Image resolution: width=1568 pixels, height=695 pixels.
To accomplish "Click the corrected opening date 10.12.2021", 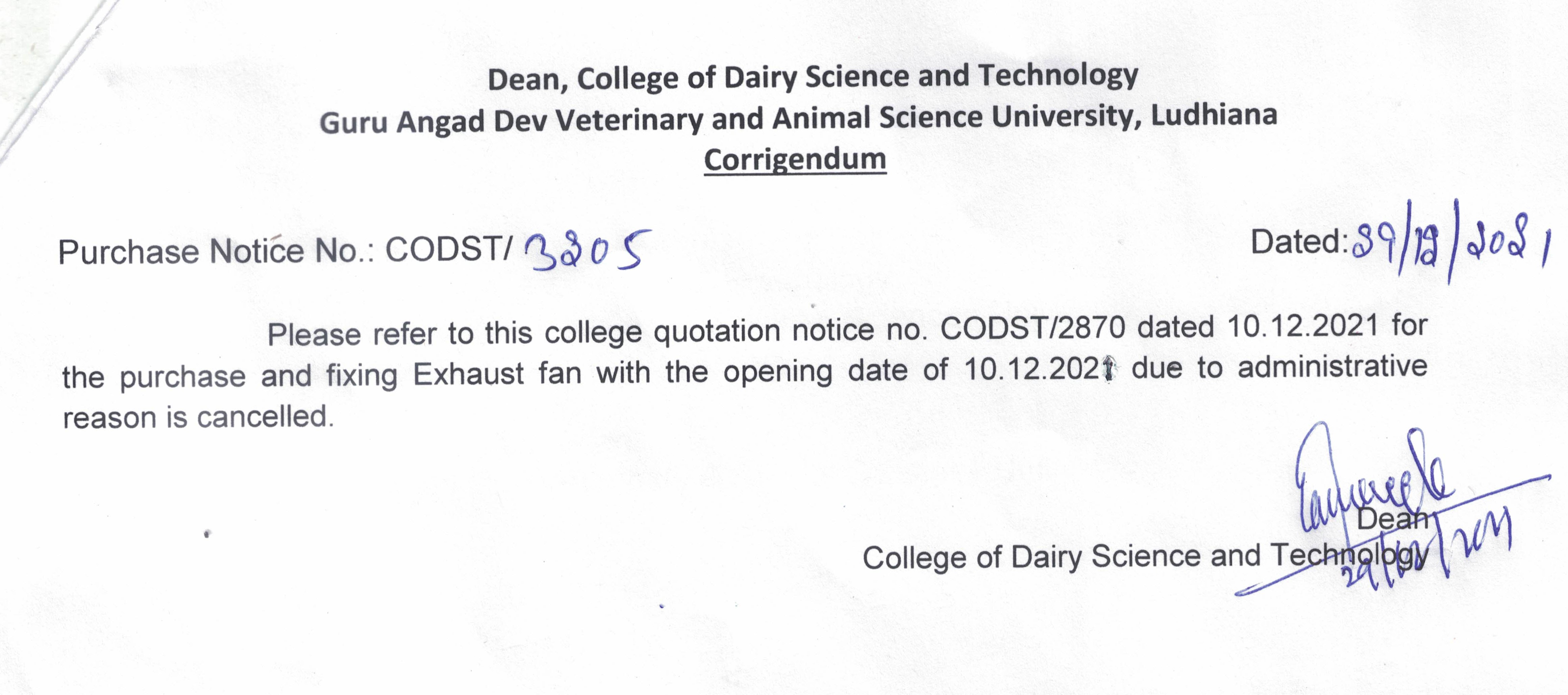I will point(1041,370).
